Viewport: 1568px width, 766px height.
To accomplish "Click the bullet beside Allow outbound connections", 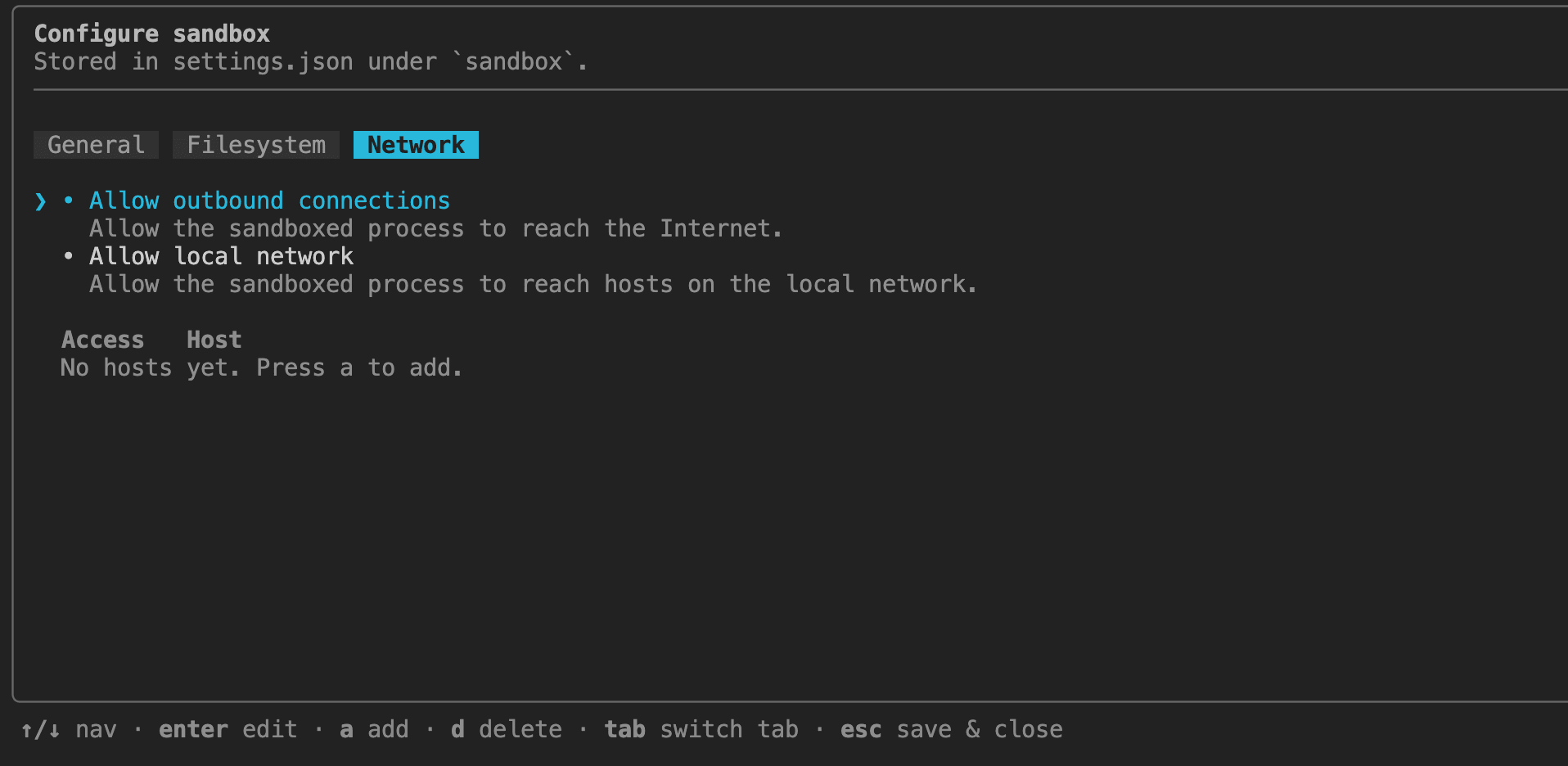I will (69, 201).
